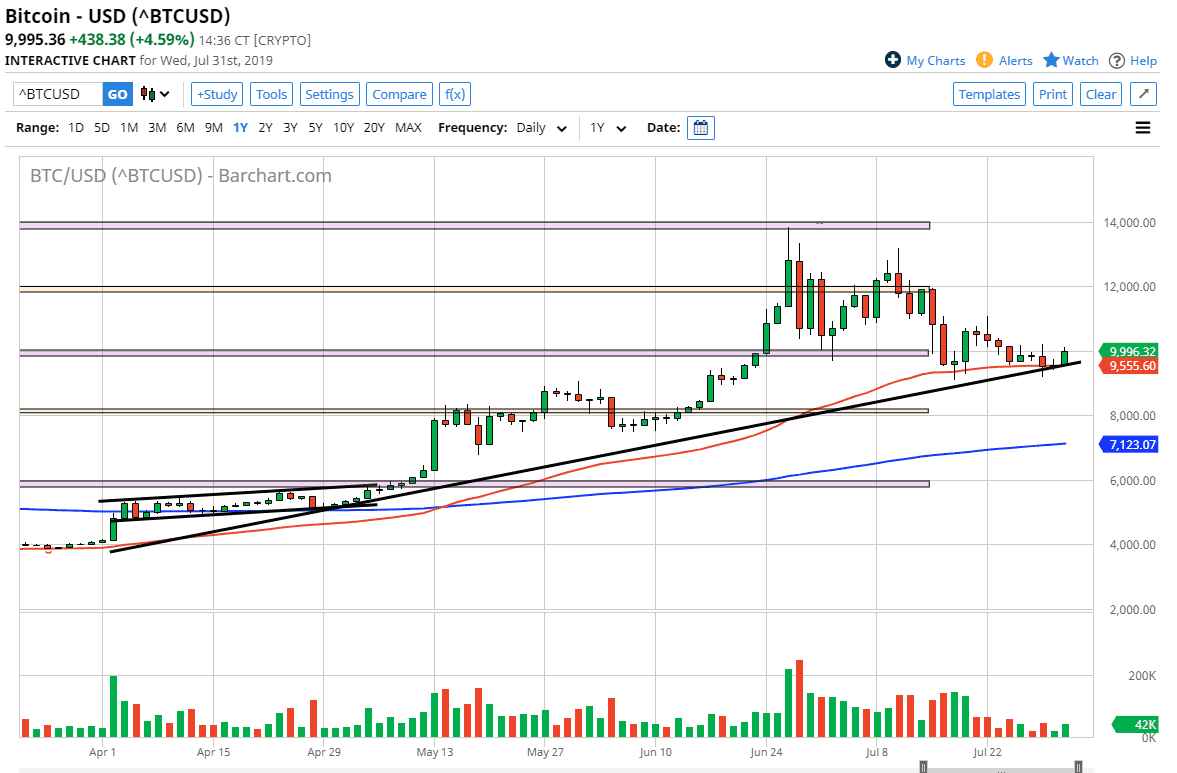Expand chart with the pop-out arrow icon
The image size is (1177, 773).
point(1143,93)
